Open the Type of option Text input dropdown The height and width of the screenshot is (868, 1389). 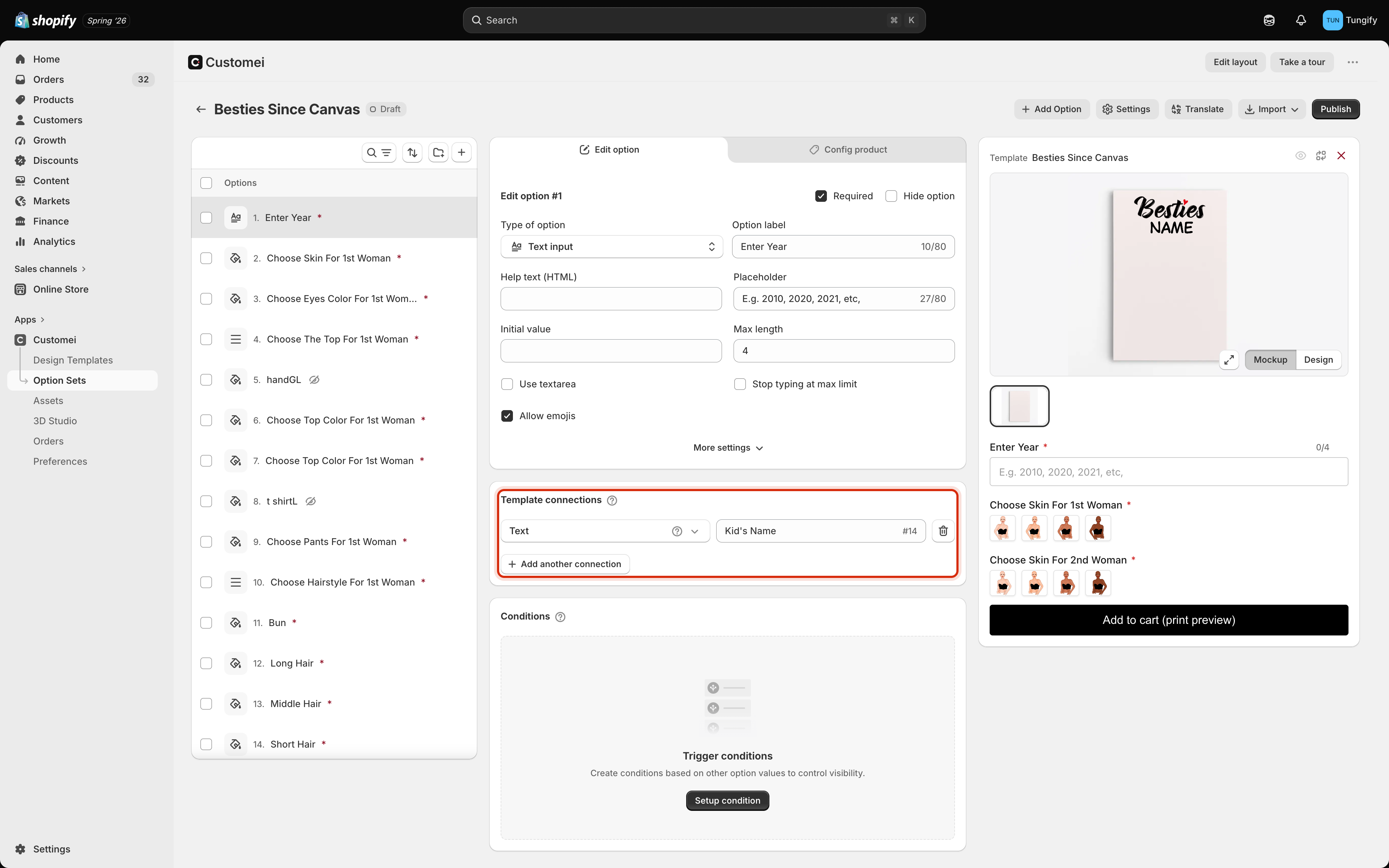pyautogui.click(x=611, y=247)
